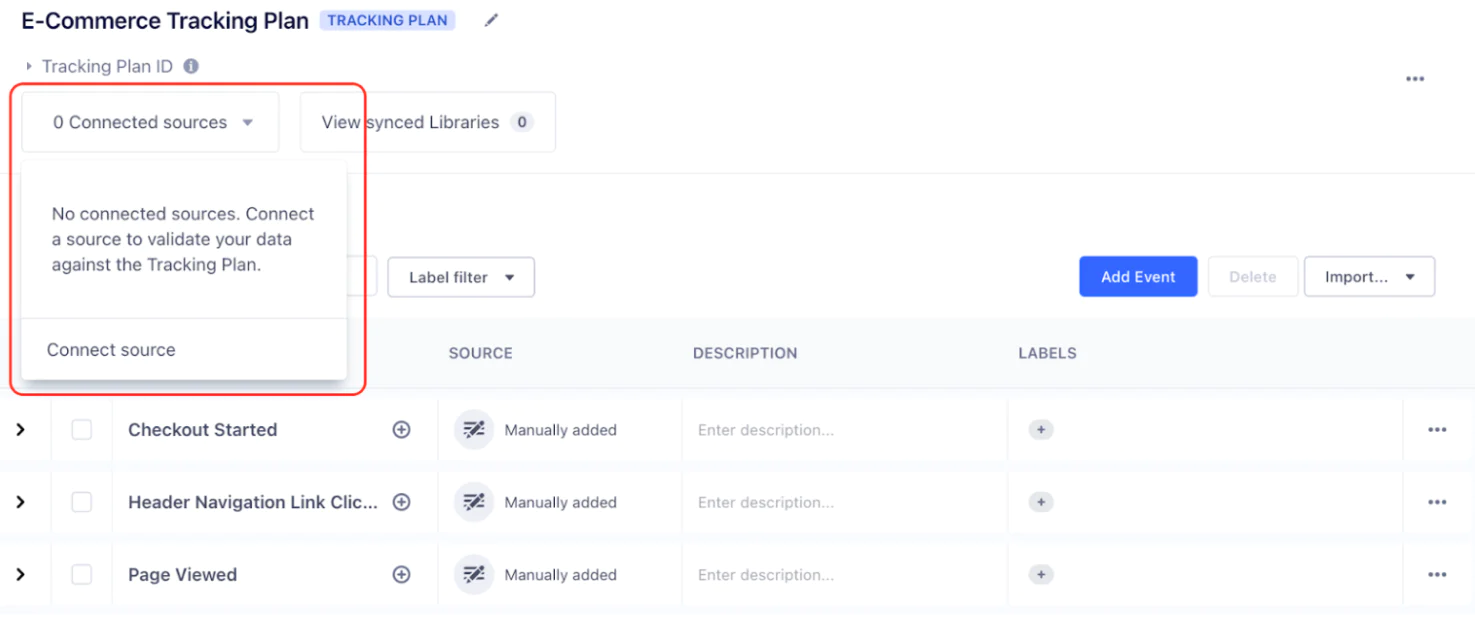The height and width of the screenshot is (622, 1475).
Task: Expand the Tracking Plan ID disclosure triangle
Action: tap(29, 67)
